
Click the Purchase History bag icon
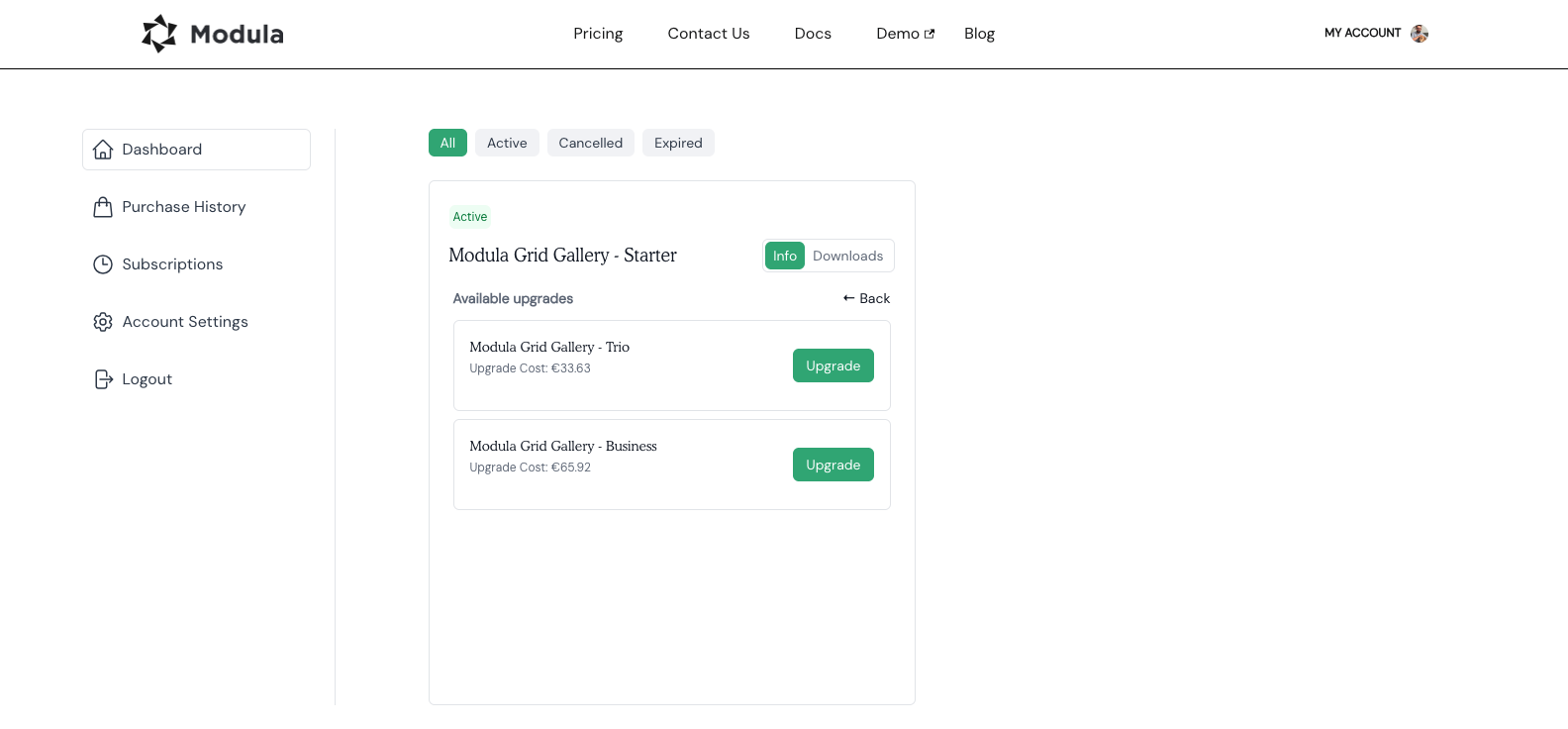[103, 207]
